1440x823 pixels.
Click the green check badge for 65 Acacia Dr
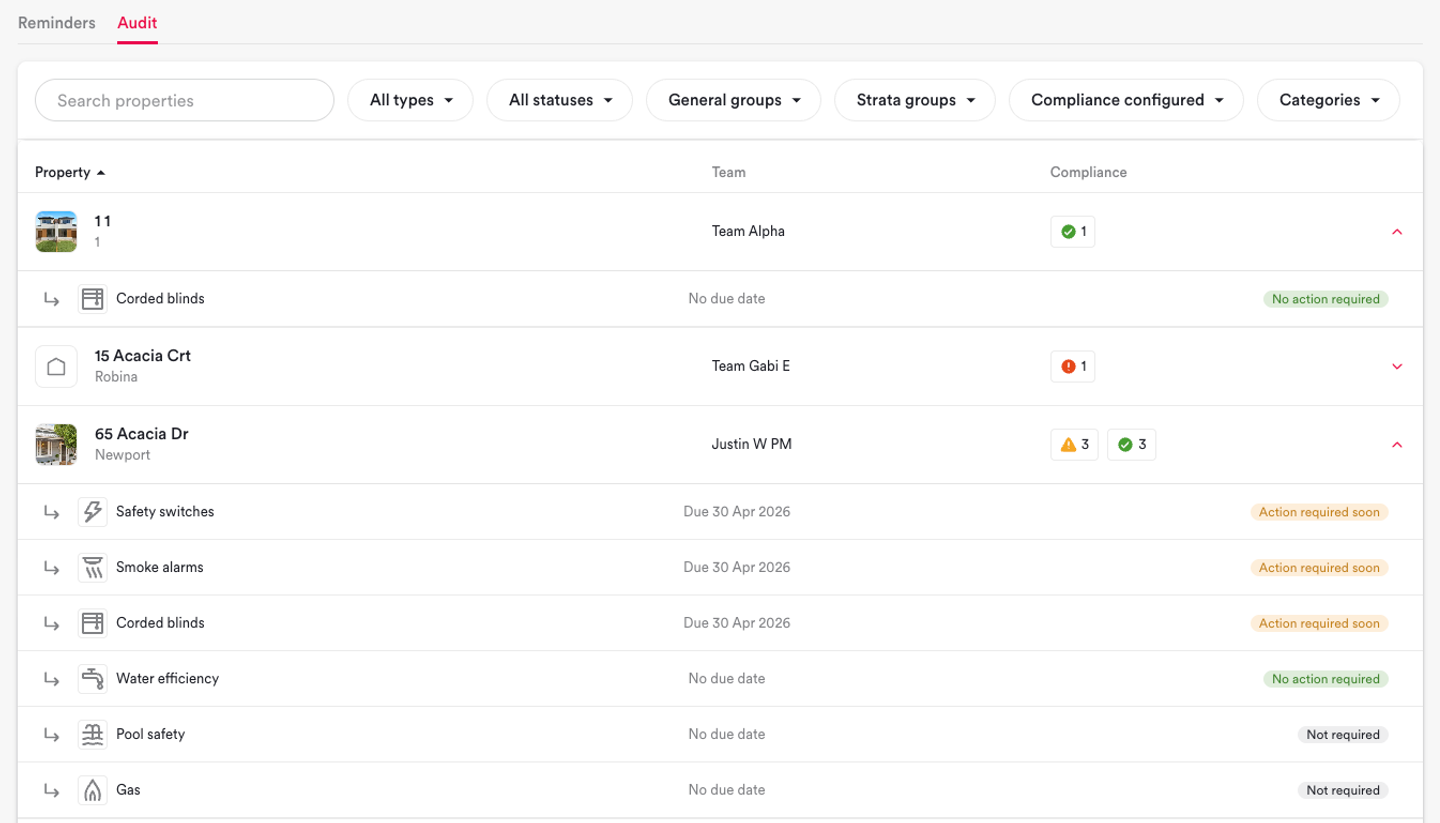(x=1132, y=445)
